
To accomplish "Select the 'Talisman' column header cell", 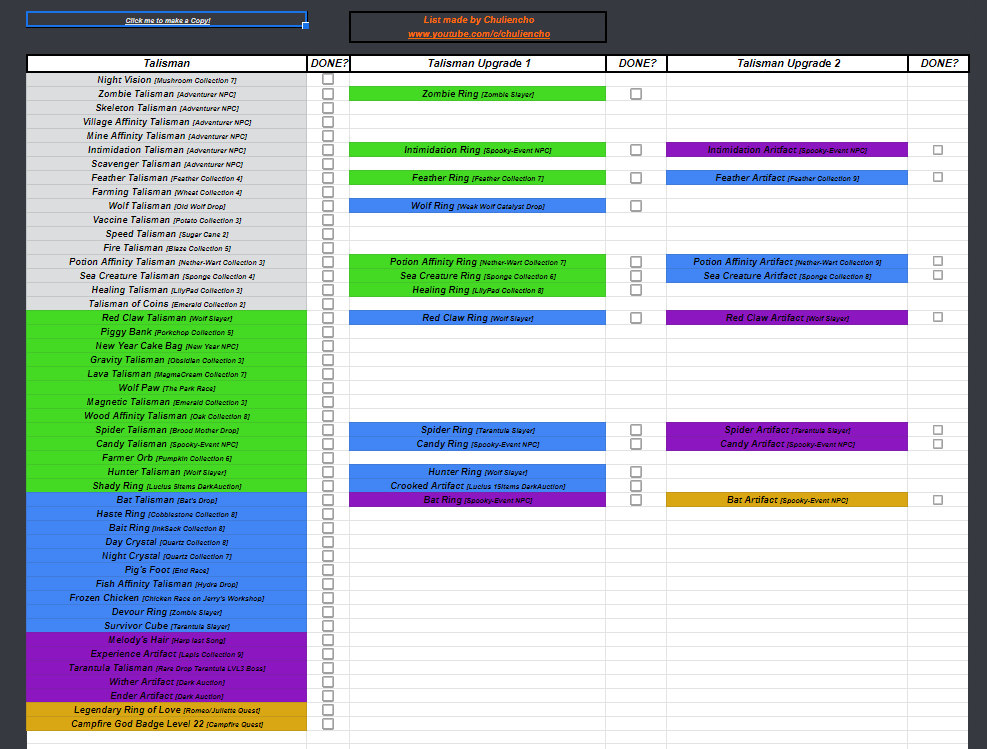I will pos(167,63).
